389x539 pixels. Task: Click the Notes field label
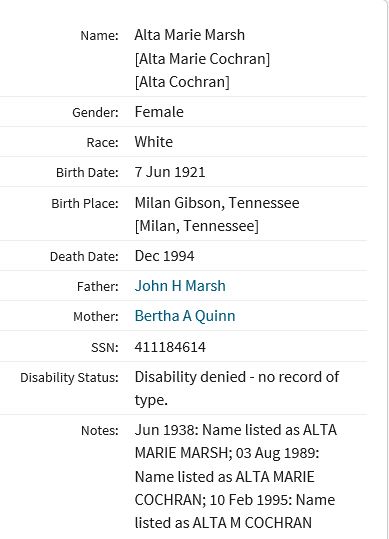pos(100,431)
